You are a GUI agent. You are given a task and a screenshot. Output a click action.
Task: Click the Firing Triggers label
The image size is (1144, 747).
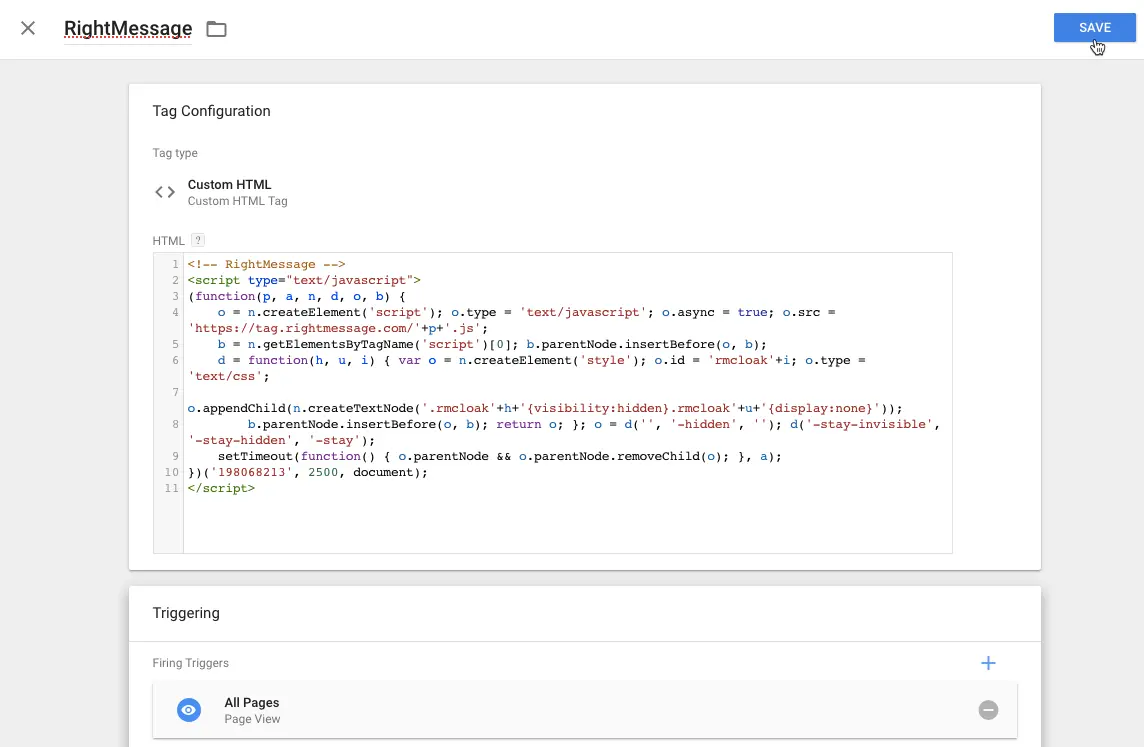190,663
